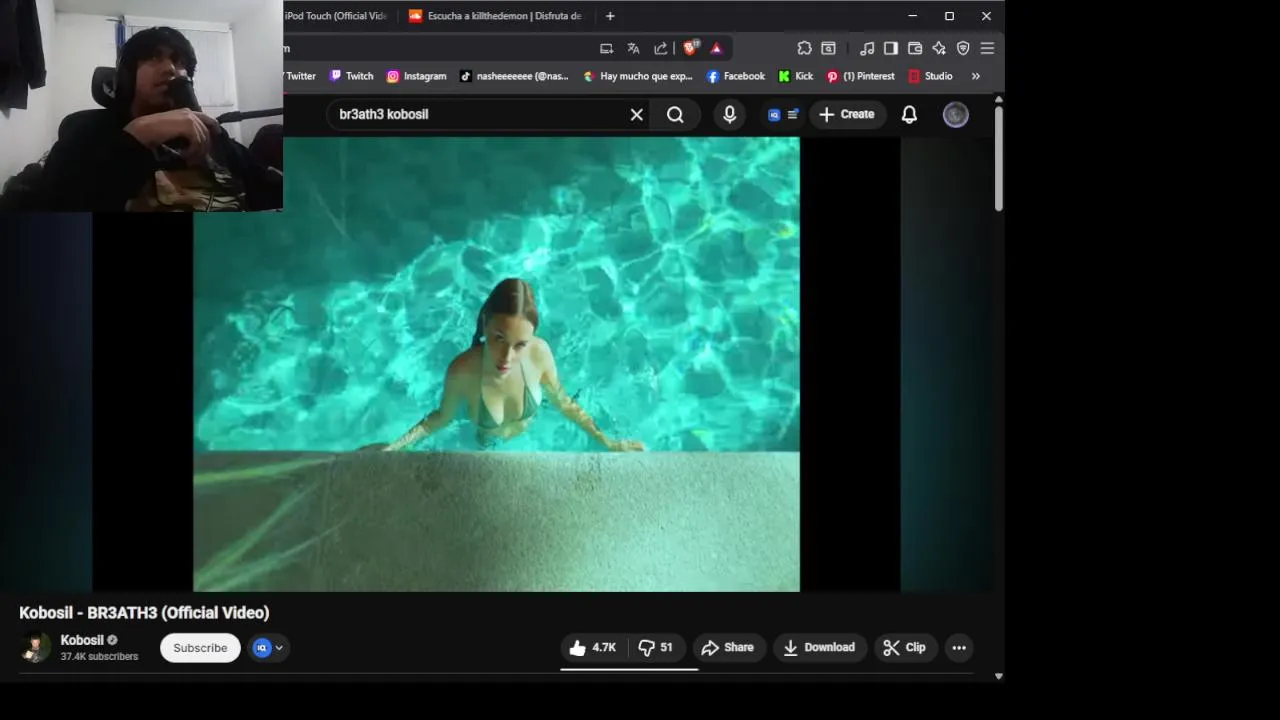Click the media control music note icon
This screenshot has height=720, width=1280.
(x=867, y=48)
